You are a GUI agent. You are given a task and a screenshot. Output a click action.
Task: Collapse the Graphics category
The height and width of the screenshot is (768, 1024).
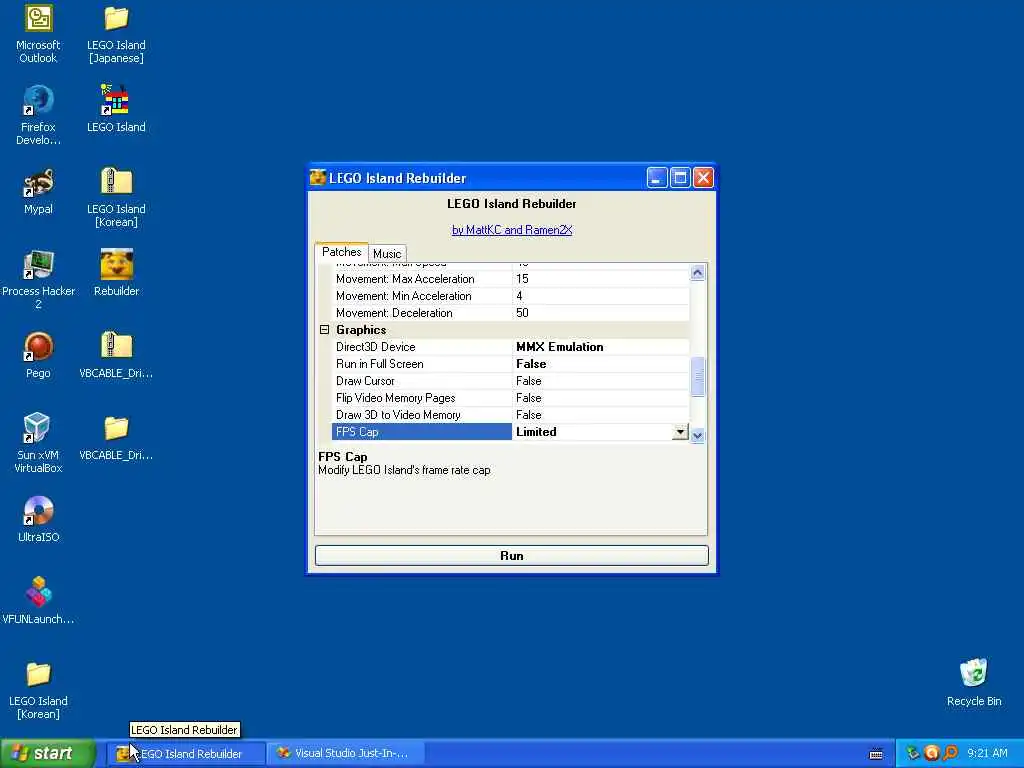coord(325,330)
